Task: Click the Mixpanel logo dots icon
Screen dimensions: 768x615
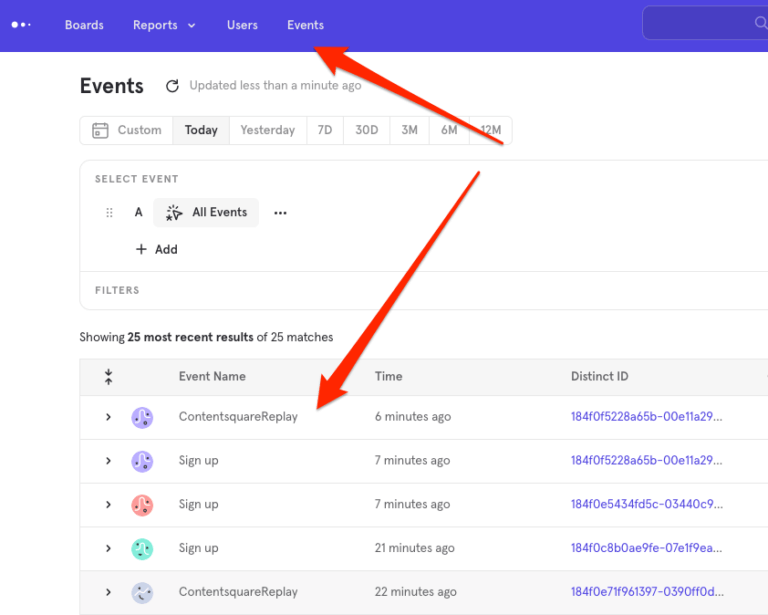Action: click(x=21, y=25)
